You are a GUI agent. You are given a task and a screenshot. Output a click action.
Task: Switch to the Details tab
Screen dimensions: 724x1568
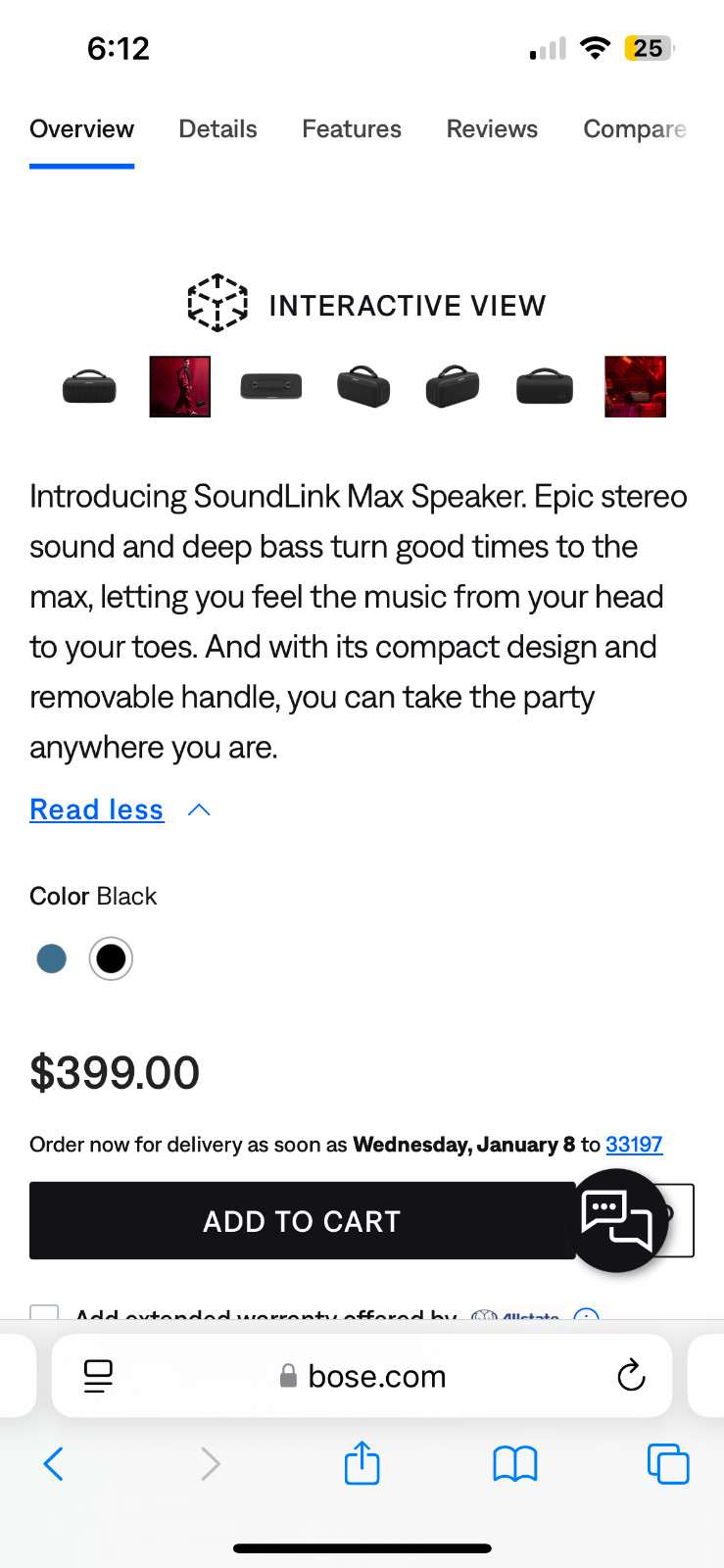[x=217, y=129]
